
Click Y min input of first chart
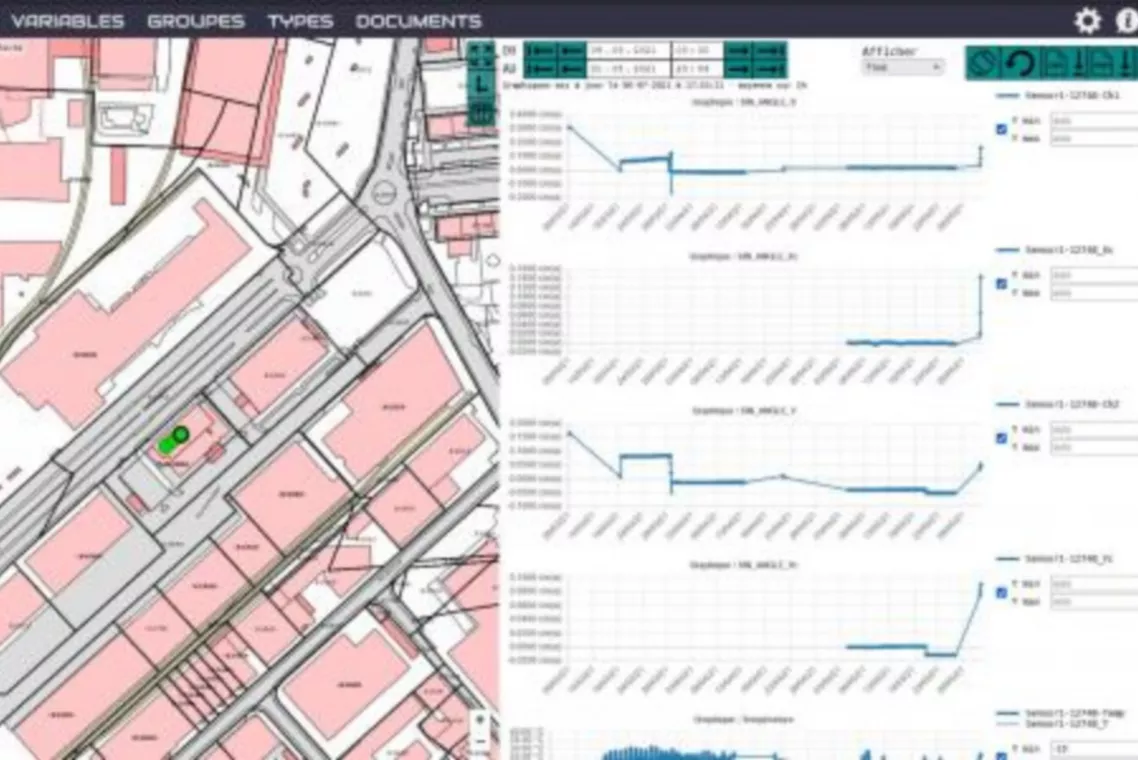pyautogui.click(x=1092, y=120)
